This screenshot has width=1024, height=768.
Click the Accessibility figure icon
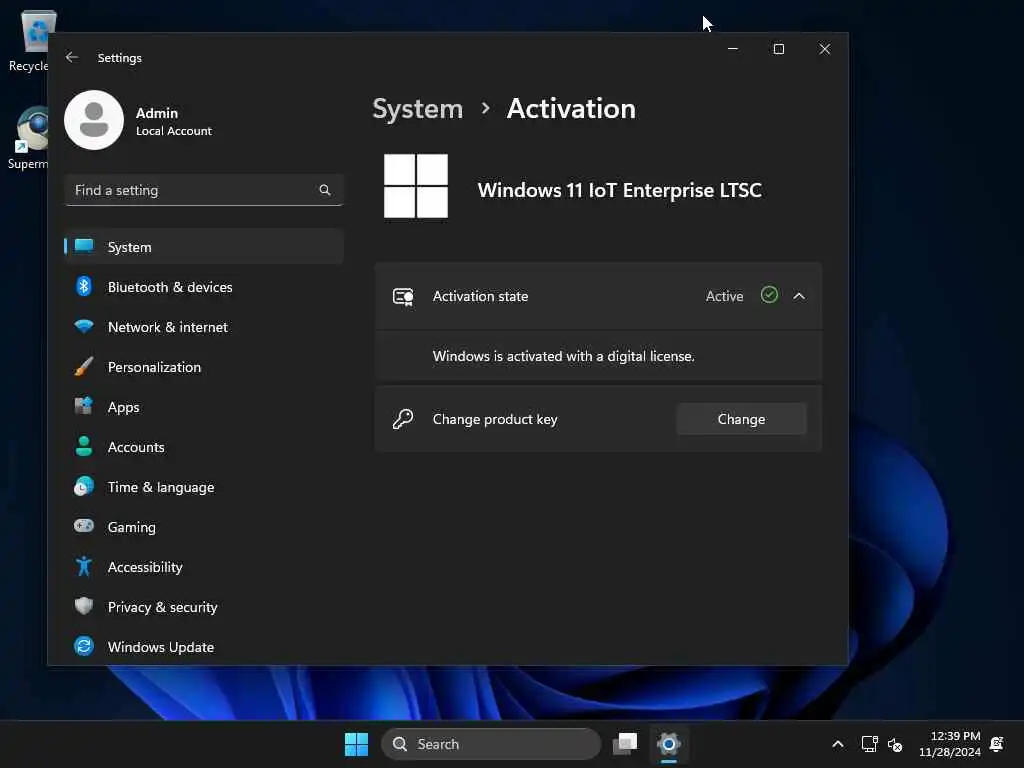click(x=84, y=566)
